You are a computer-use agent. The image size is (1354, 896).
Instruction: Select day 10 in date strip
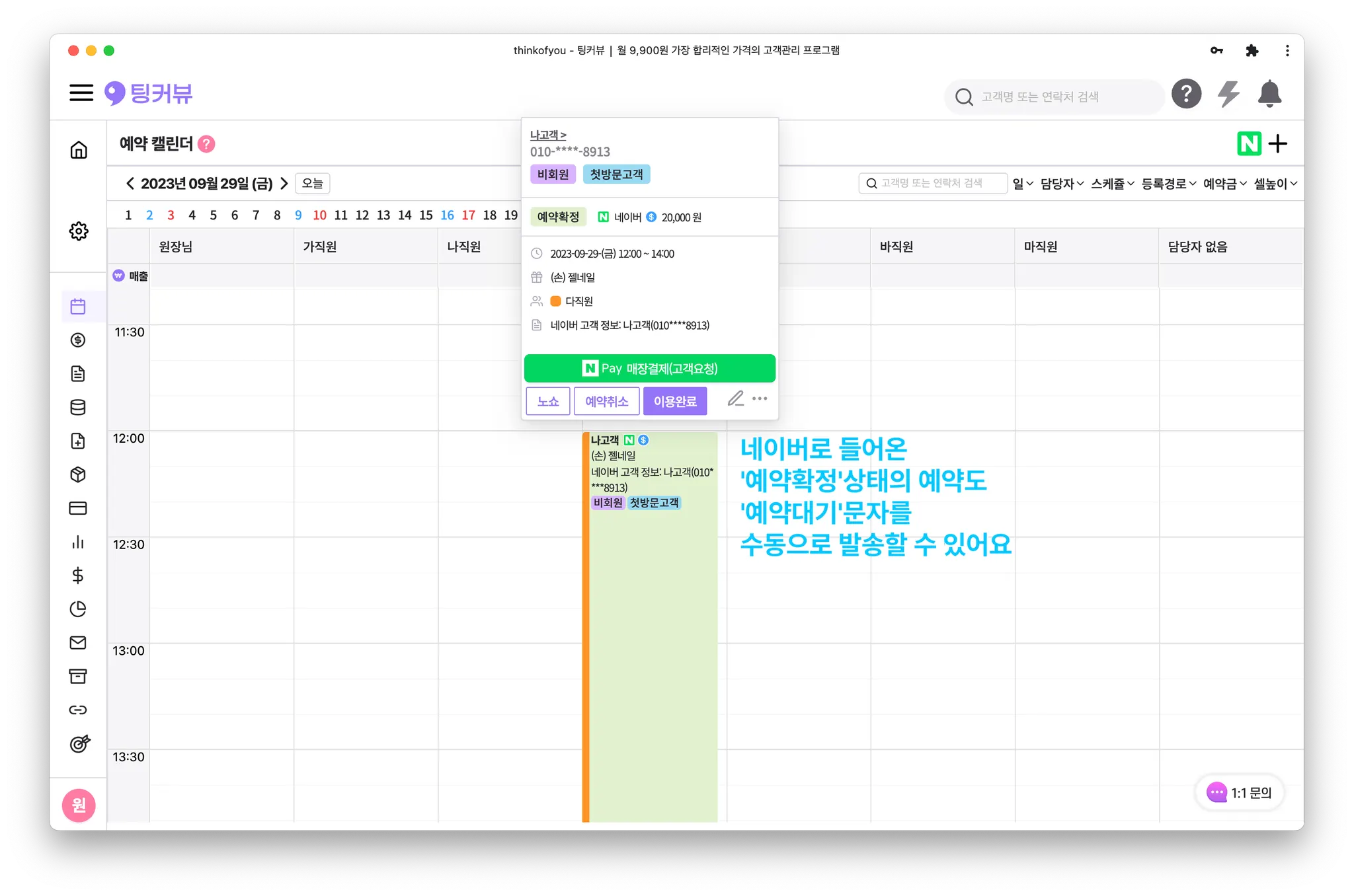pos(319,215)
